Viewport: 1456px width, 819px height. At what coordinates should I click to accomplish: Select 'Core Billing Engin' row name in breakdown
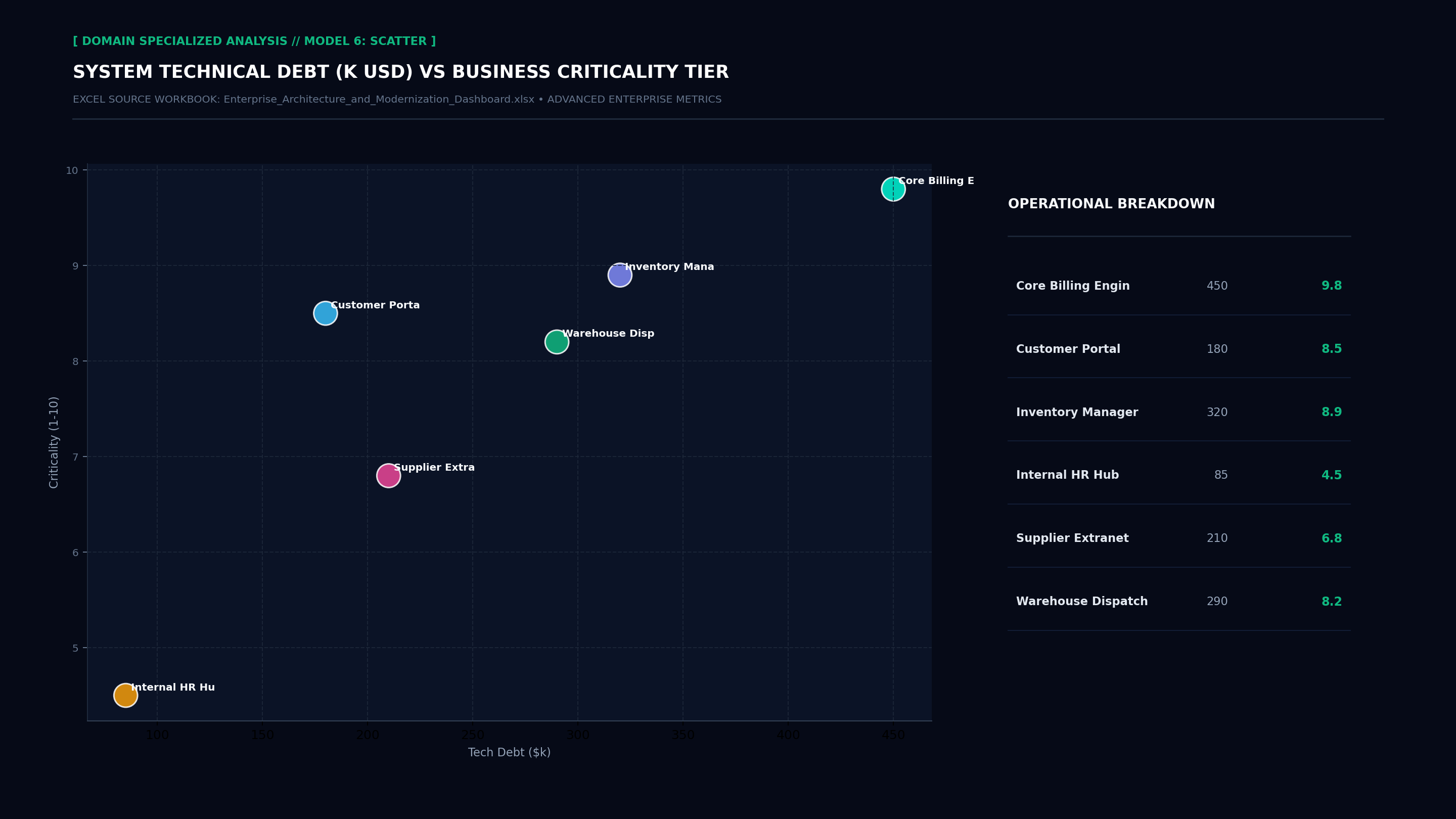tap(1073, 286)
